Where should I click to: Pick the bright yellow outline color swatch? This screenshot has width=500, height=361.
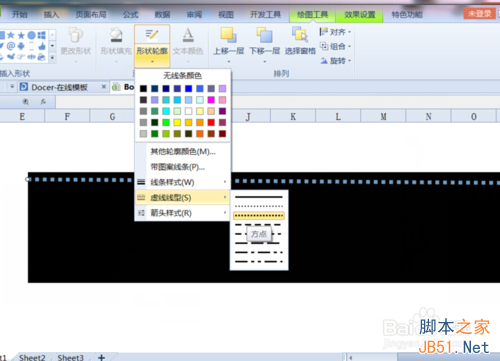point(177,122)
